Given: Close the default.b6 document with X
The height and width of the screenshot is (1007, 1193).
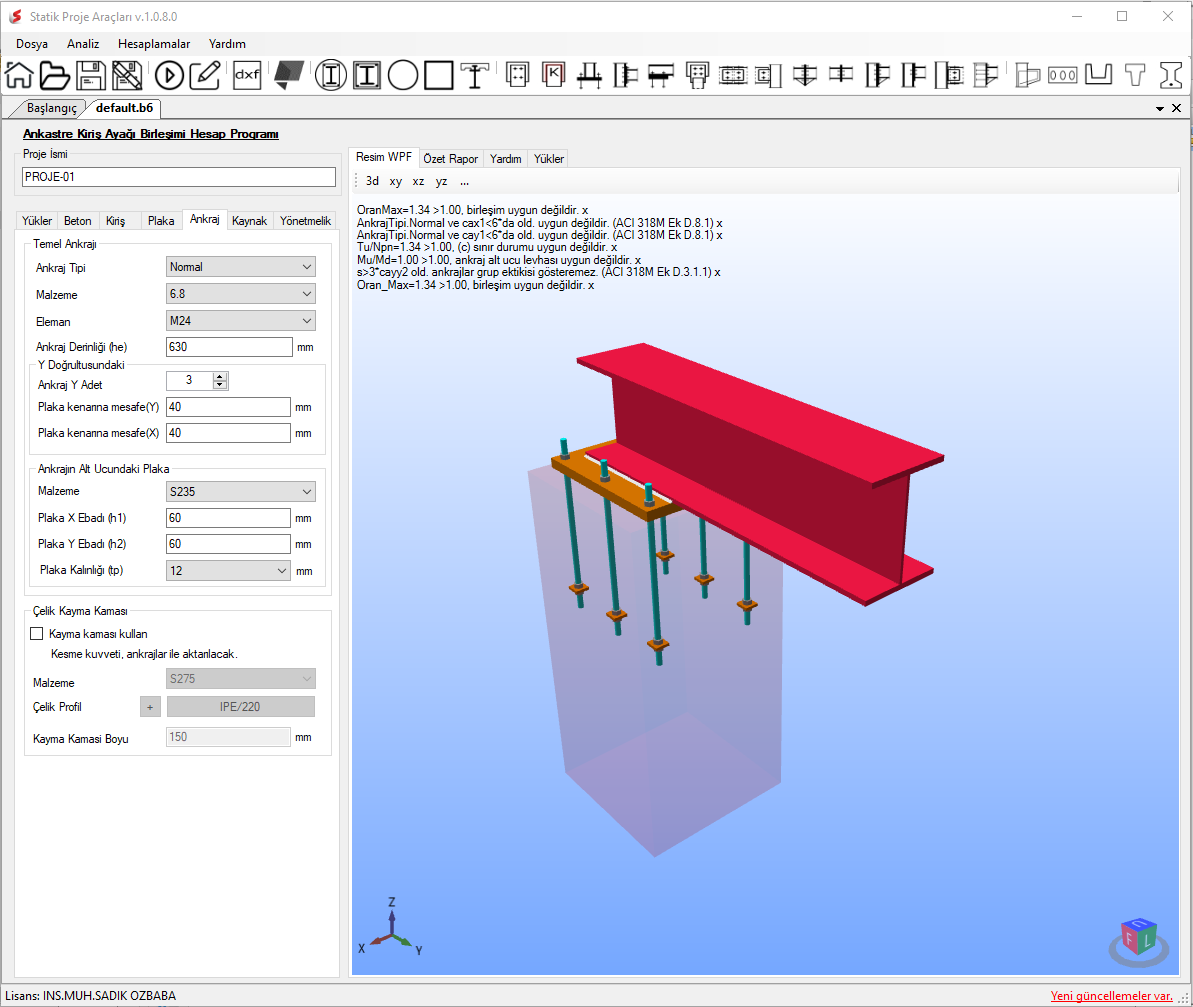Looking at the screenshot, I should point(1176,108).
